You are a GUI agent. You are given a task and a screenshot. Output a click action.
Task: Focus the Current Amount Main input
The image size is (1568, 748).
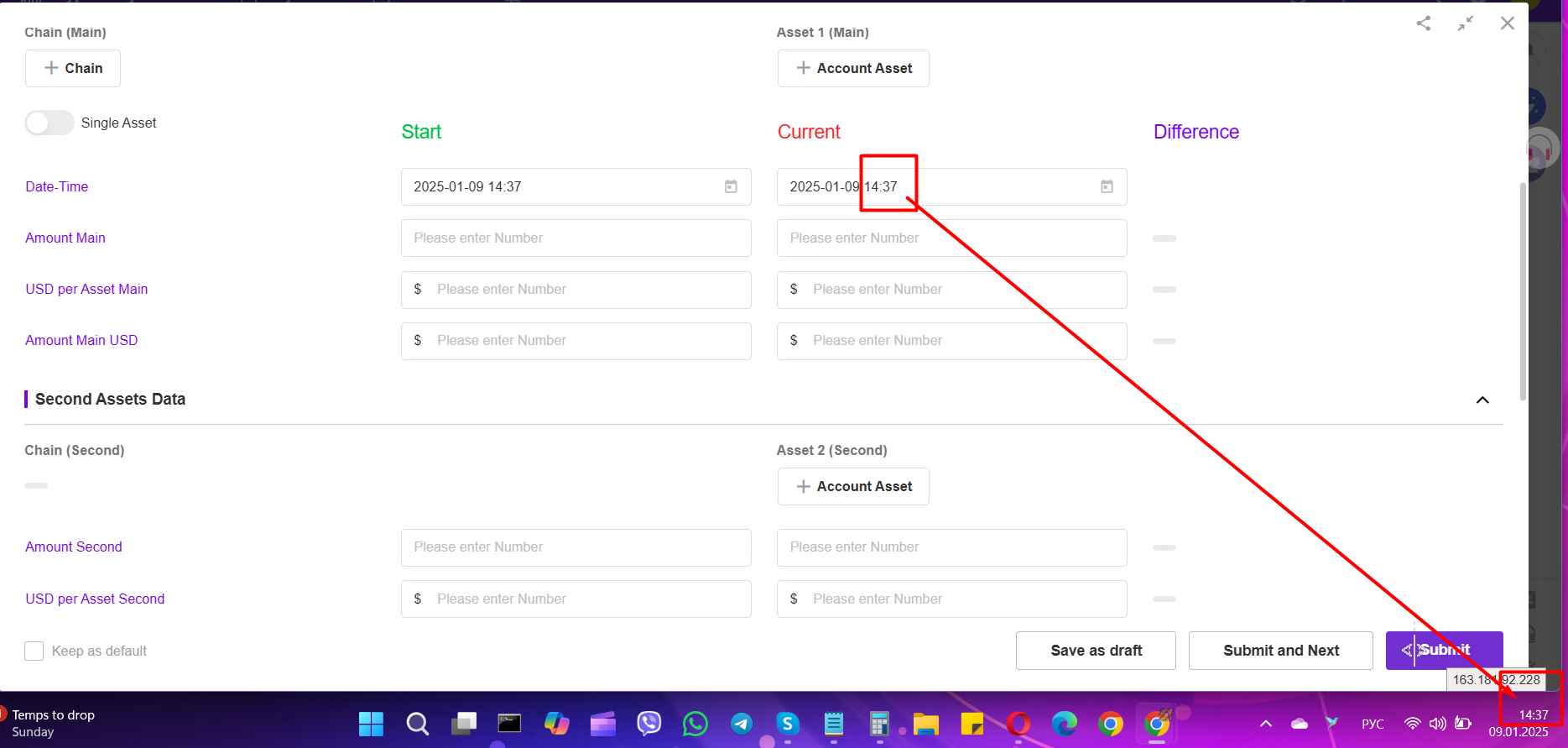click(951, 238)
